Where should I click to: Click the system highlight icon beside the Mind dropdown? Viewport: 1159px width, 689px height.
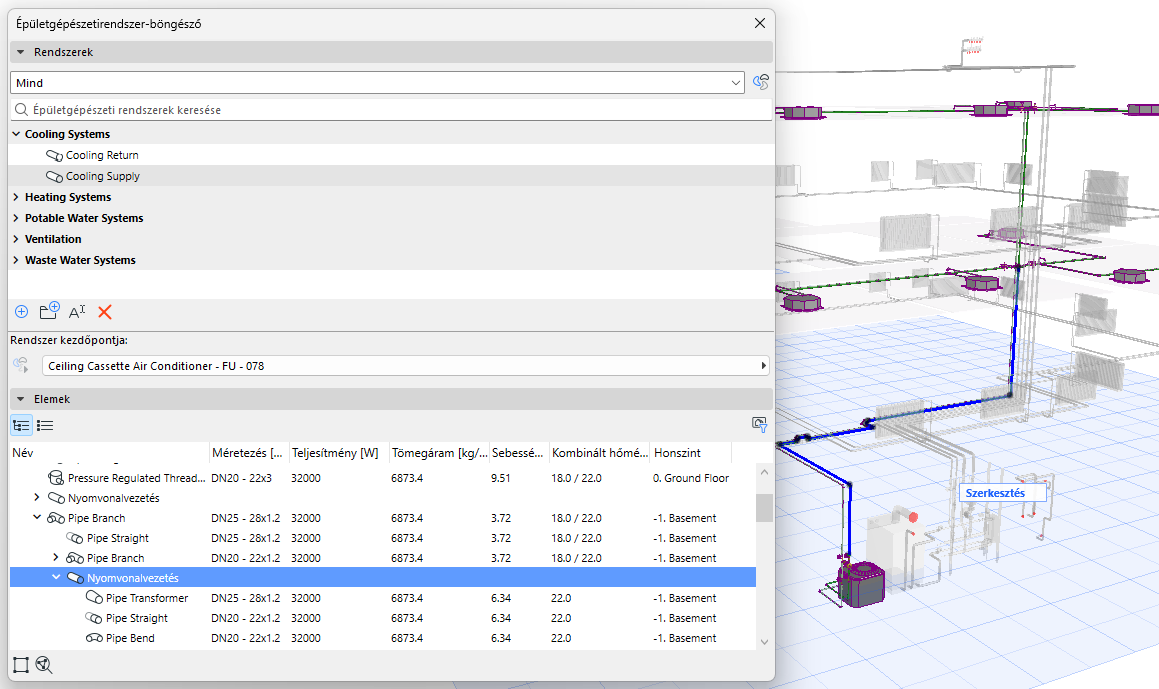tap(761, 82)
